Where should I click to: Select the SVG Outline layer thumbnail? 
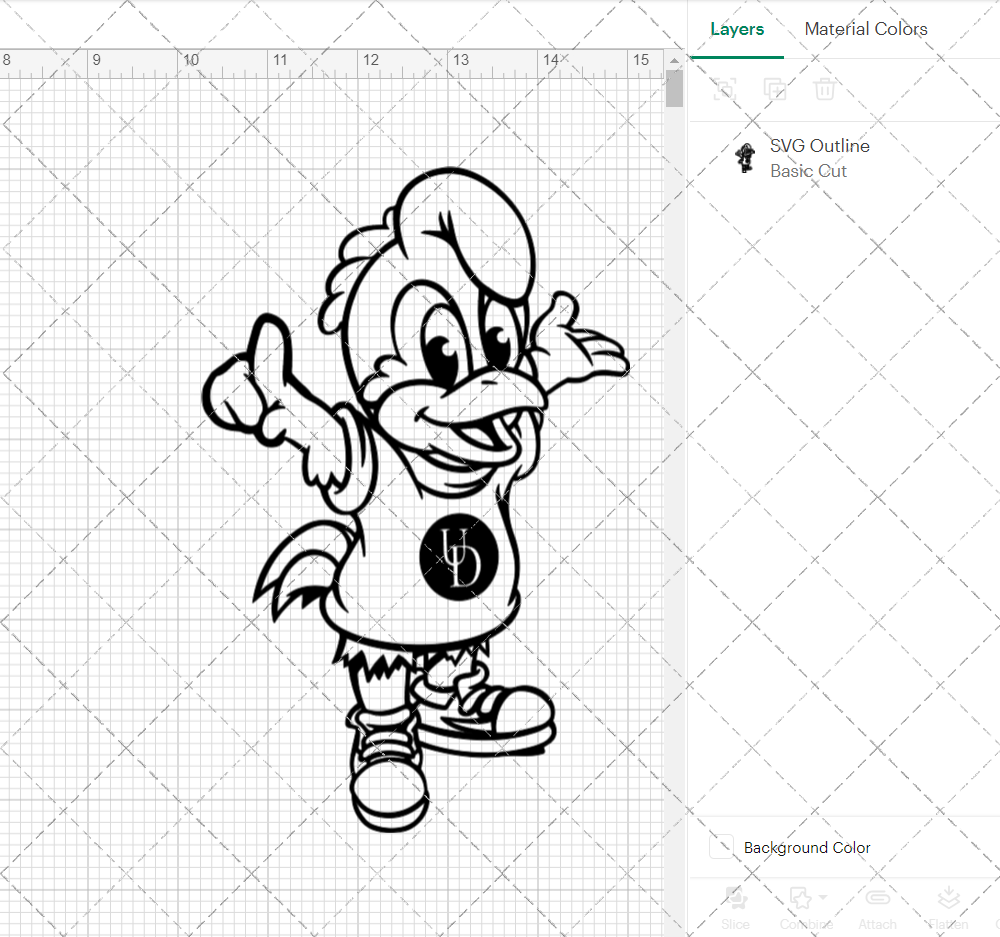[744, 158]
